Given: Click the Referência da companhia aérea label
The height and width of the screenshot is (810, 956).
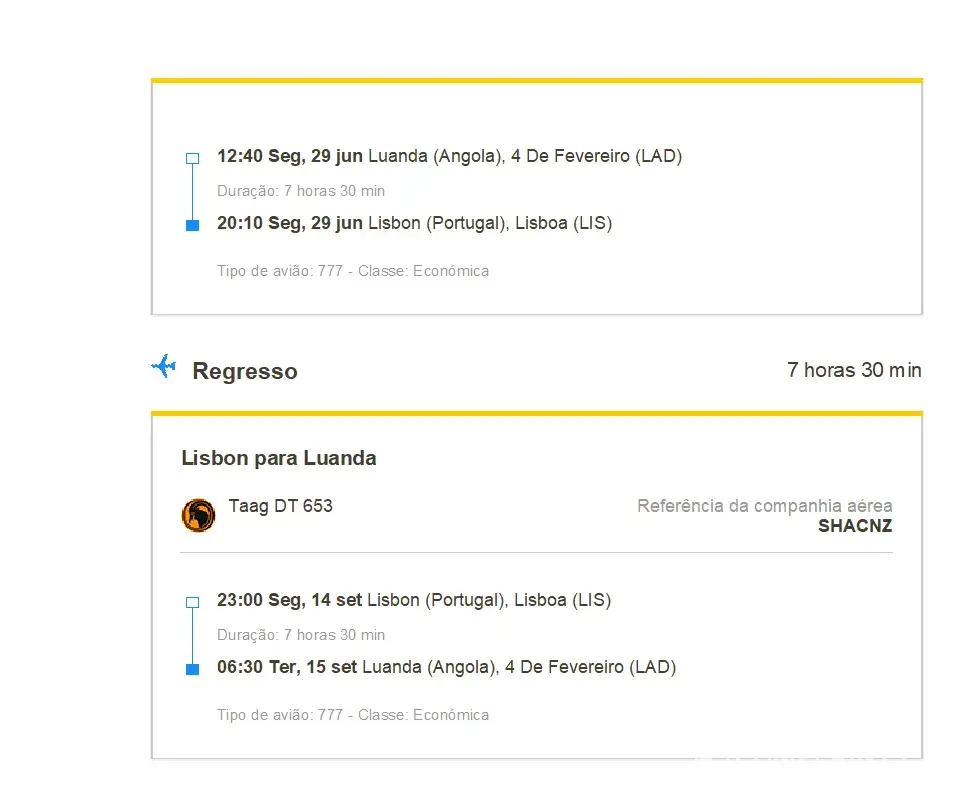Looking at the screenshot, I should (764, 506).
